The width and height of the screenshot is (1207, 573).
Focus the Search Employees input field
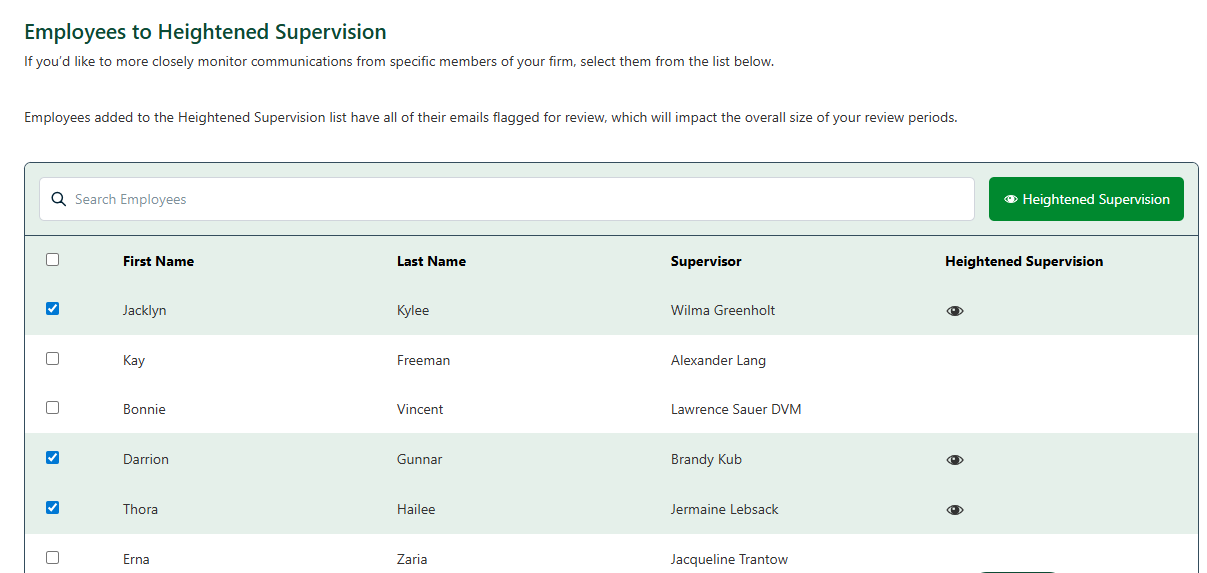[x=520, y=199]
